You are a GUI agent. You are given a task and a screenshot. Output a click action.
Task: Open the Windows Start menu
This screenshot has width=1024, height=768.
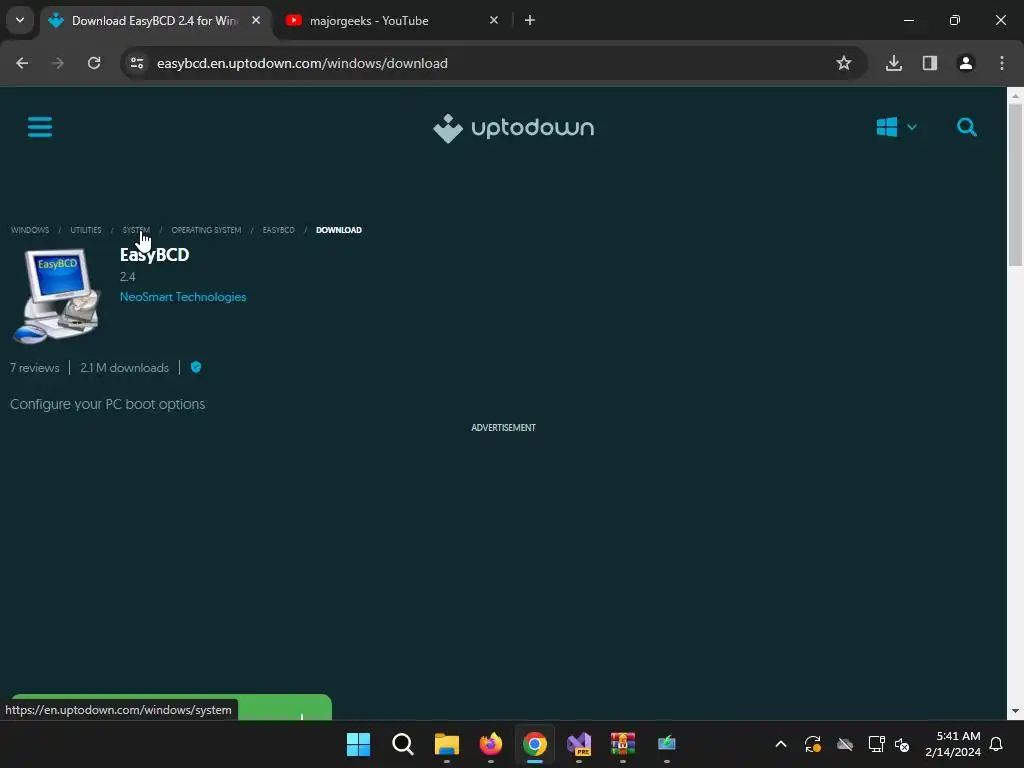coord(359,744)
